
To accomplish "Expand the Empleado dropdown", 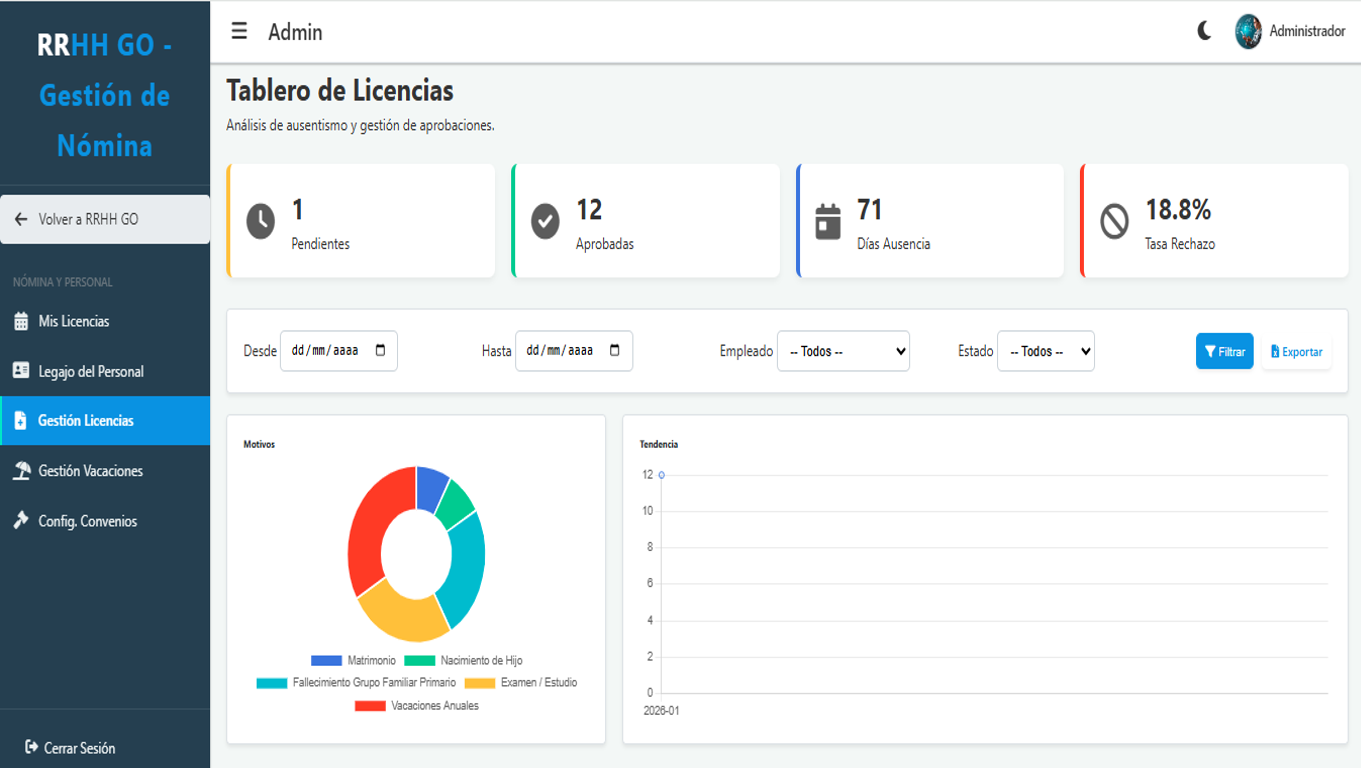I will (x=843, y=351).
